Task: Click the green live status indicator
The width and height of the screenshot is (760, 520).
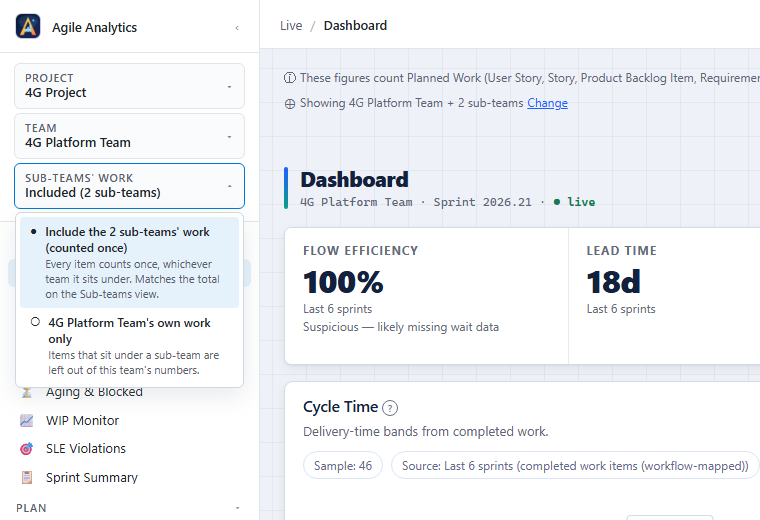Action: (x=575, y=202)
